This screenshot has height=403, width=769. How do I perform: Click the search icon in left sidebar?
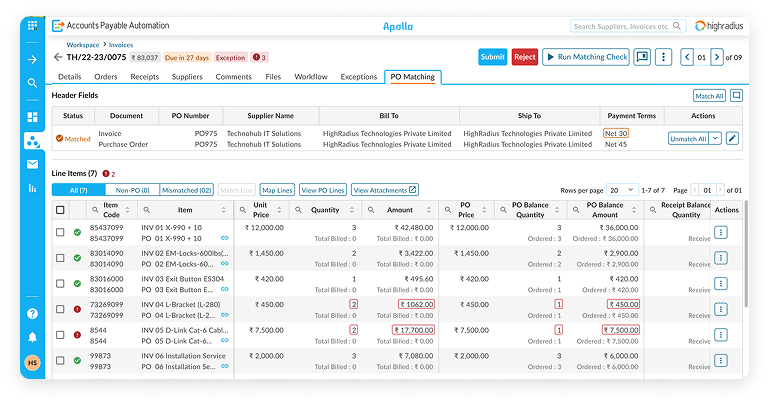coord(32,84)
